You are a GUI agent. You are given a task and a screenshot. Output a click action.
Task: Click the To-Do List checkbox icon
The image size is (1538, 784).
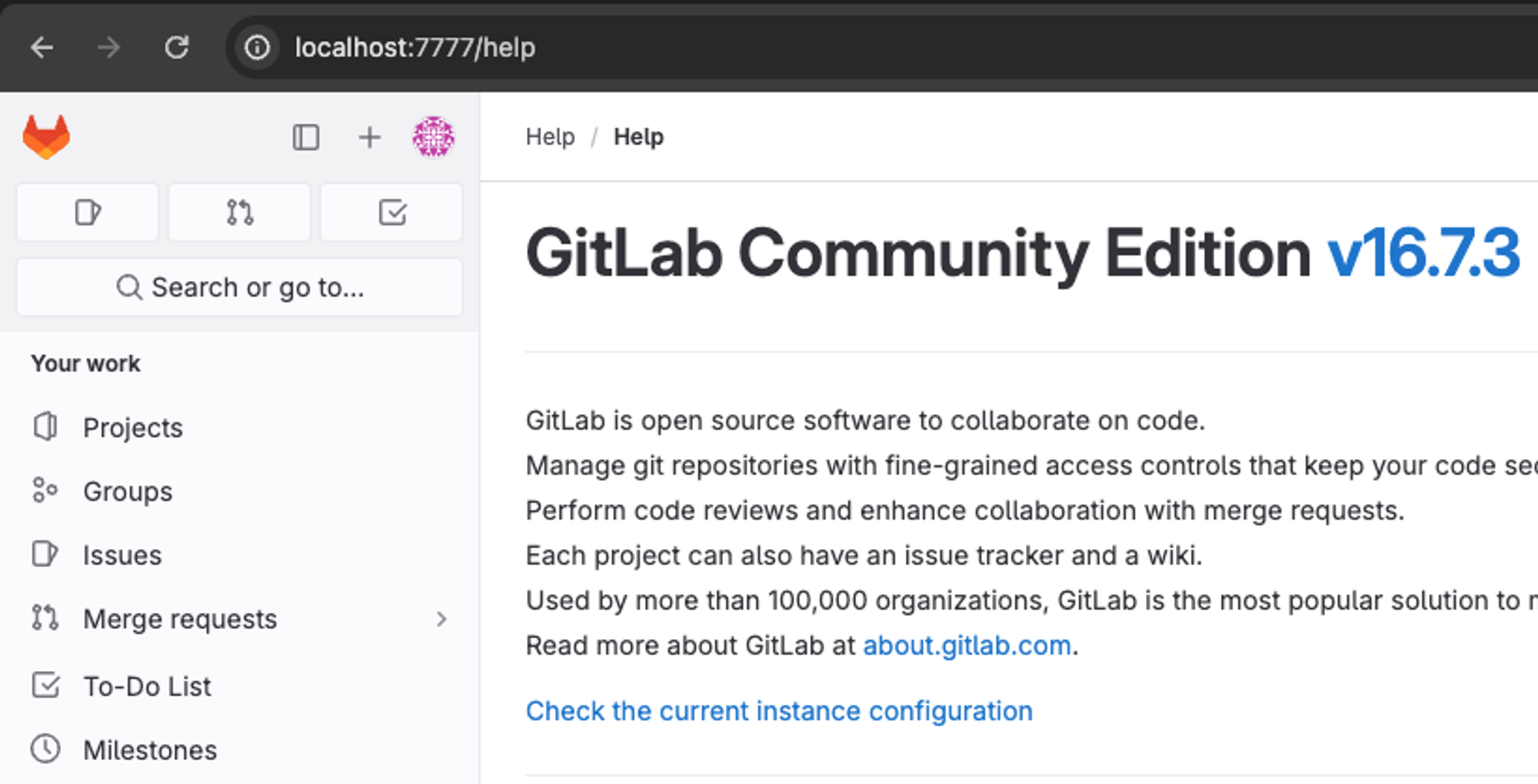tap(45, 685)
